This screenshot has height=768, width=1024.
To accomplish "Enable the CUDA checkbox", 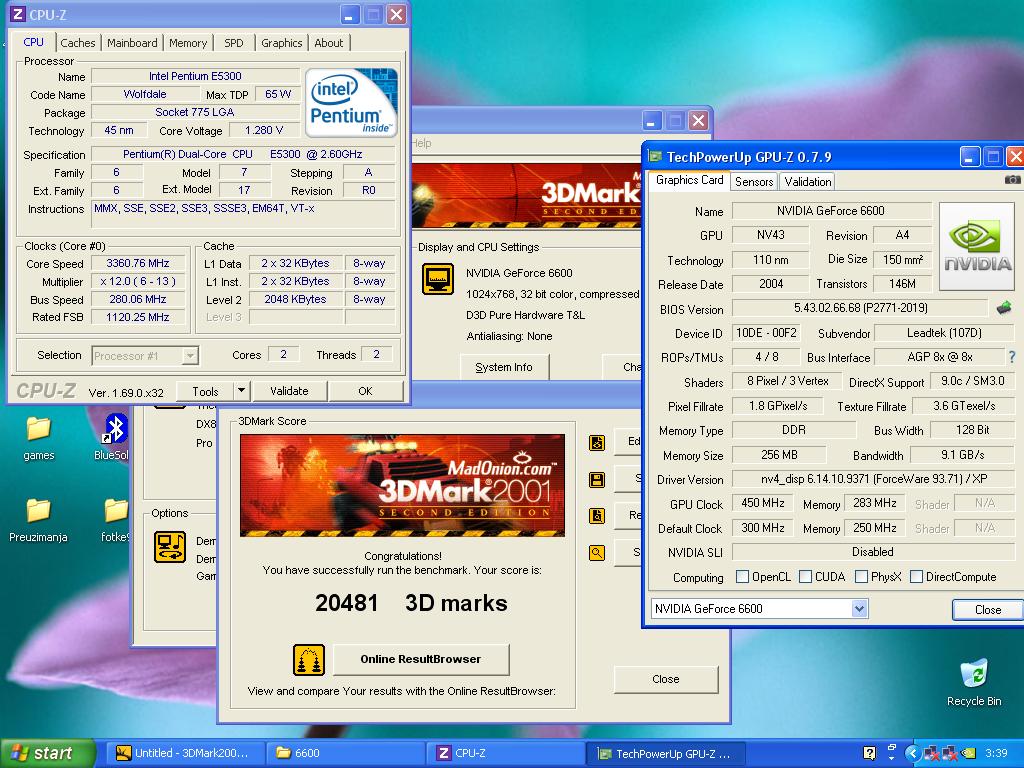I will 805,577.
